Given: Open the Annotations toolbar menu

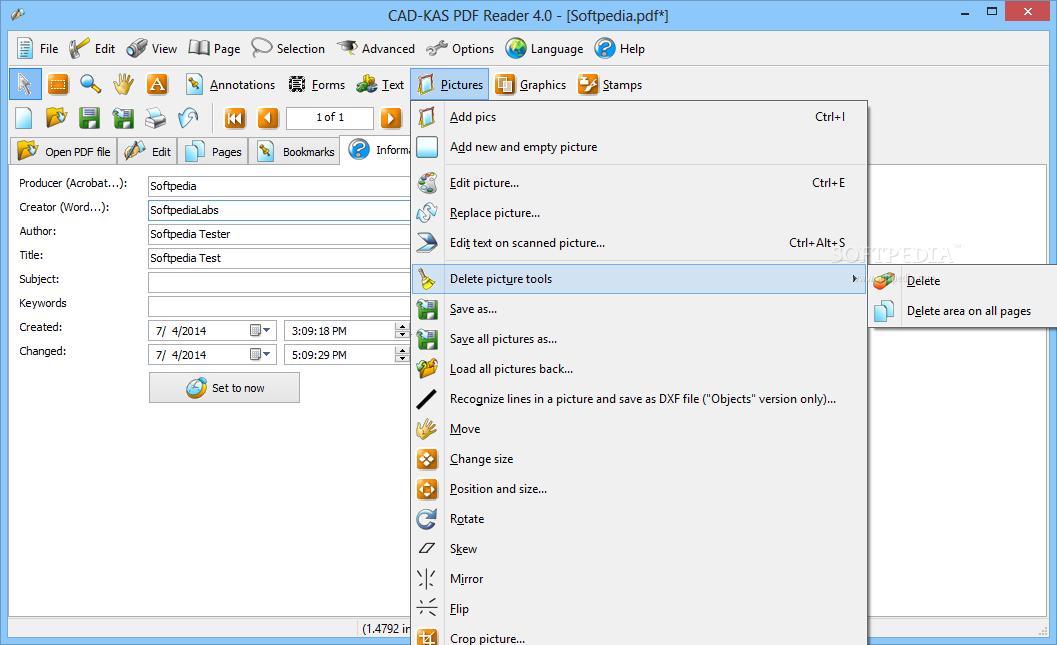Looking at the screenshot, I should click(x=230, y=84).
